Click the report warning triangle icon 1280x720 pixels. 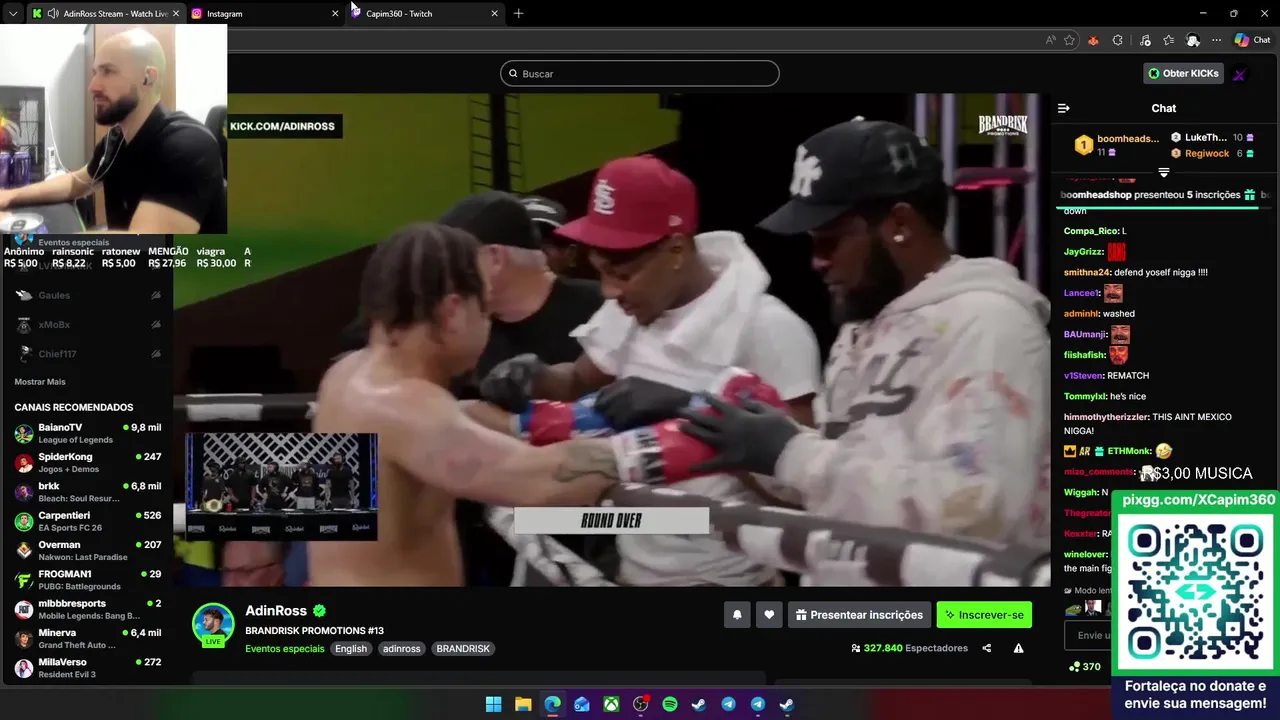(1018, 648)
